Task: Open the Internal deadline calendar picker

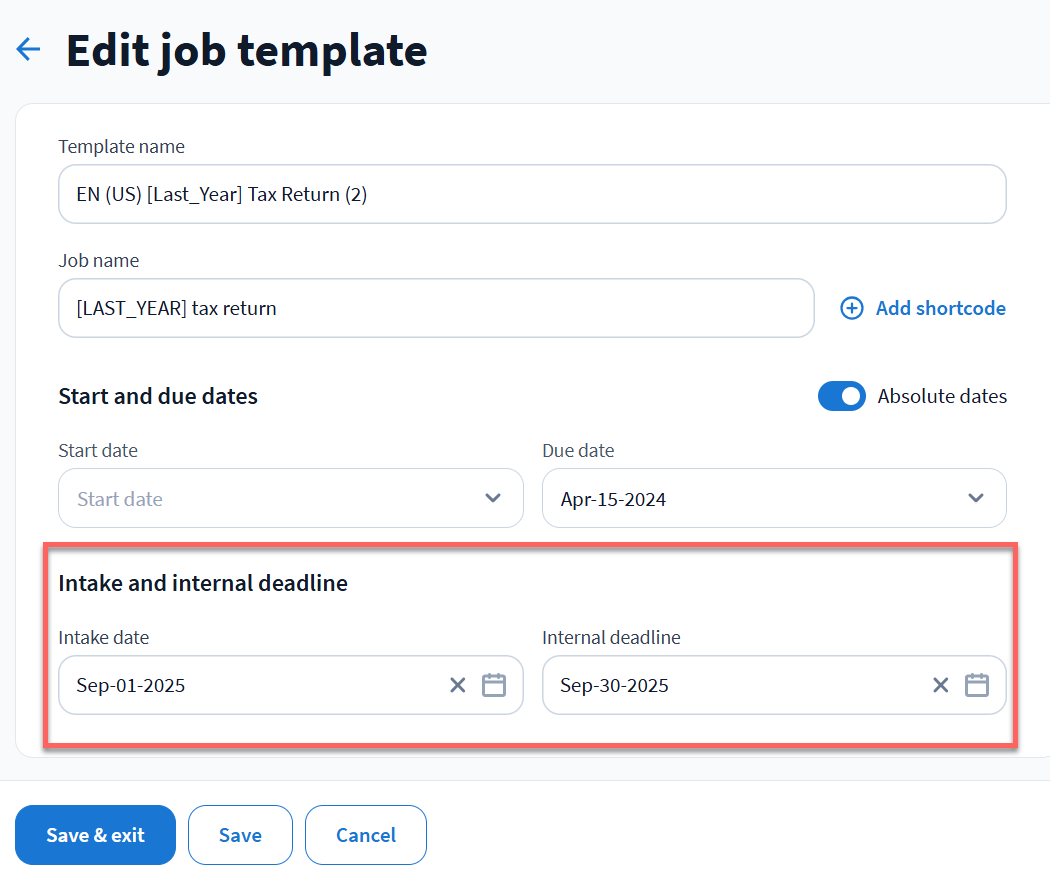Action: tap(977, 685)
